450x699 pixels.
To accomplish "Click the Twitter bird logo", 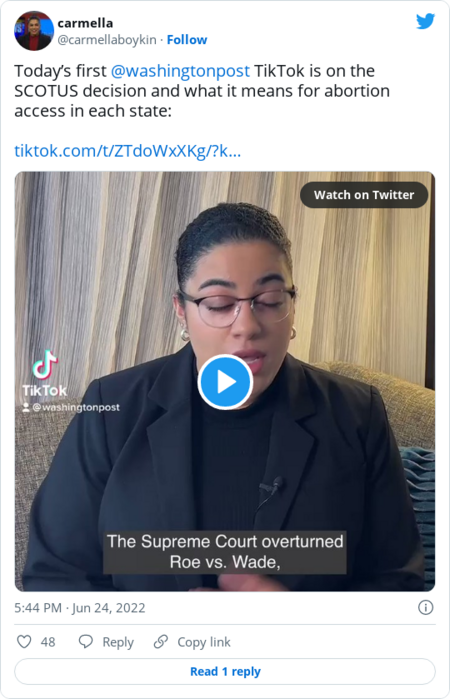I will tap(425, 21).
